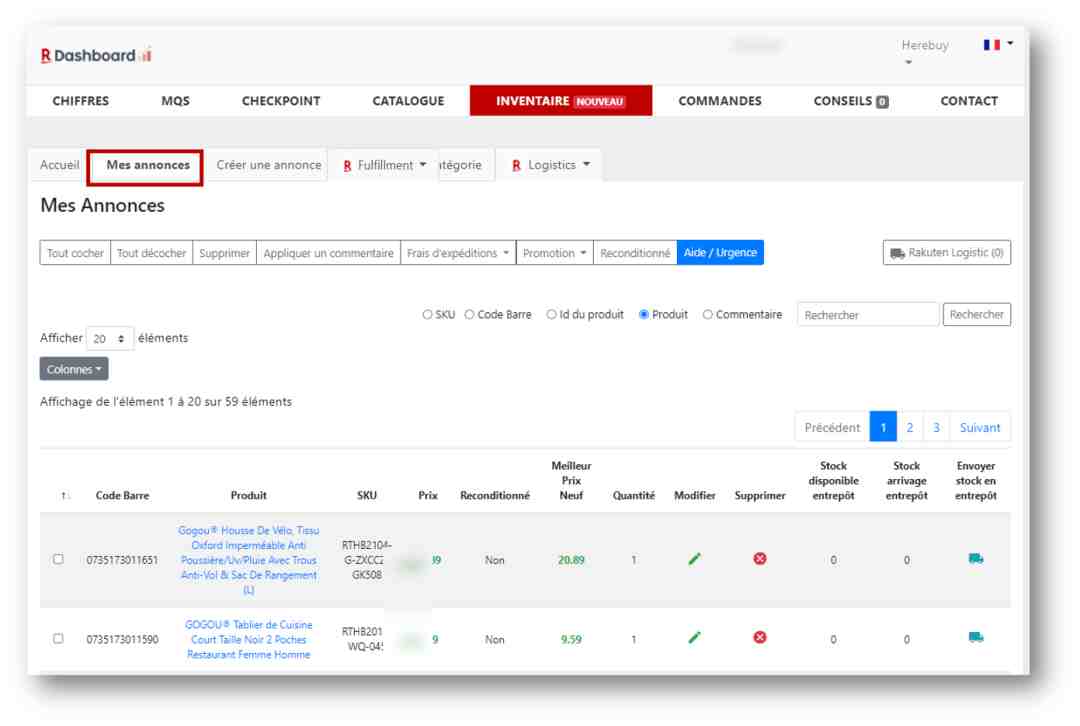Screen dimensions: 1080x726
Task: Click the Reconditionné button
Action: 635,253
